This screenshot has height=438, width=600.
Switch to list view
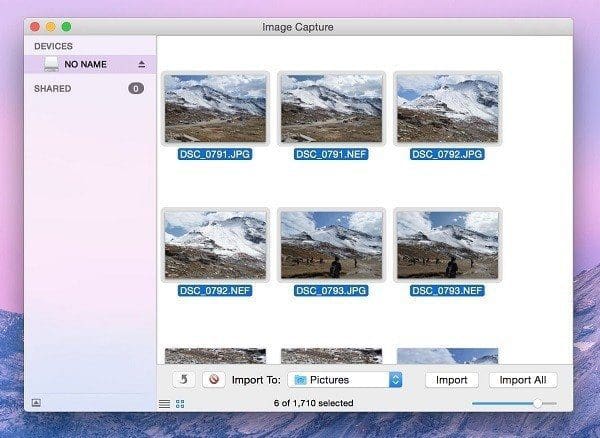click(165, 404)
